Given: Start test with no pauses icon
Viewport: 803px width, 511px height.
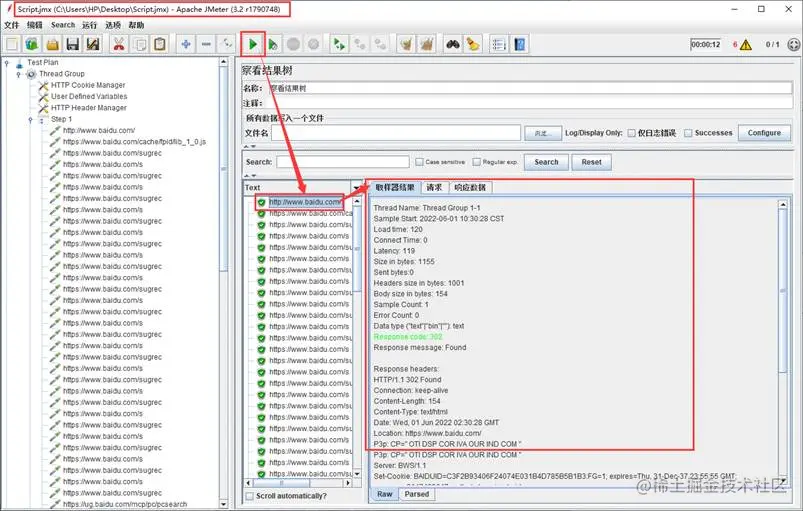Looking at the screenshot, I should 273,45.
